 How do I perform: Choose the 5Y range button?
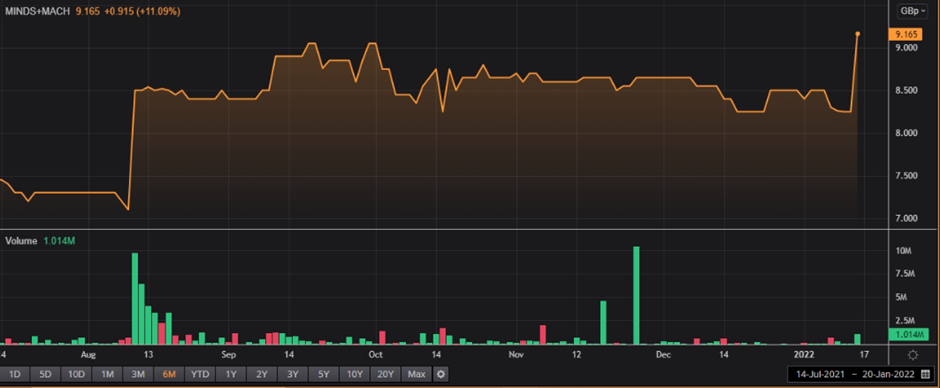(323, 374)
